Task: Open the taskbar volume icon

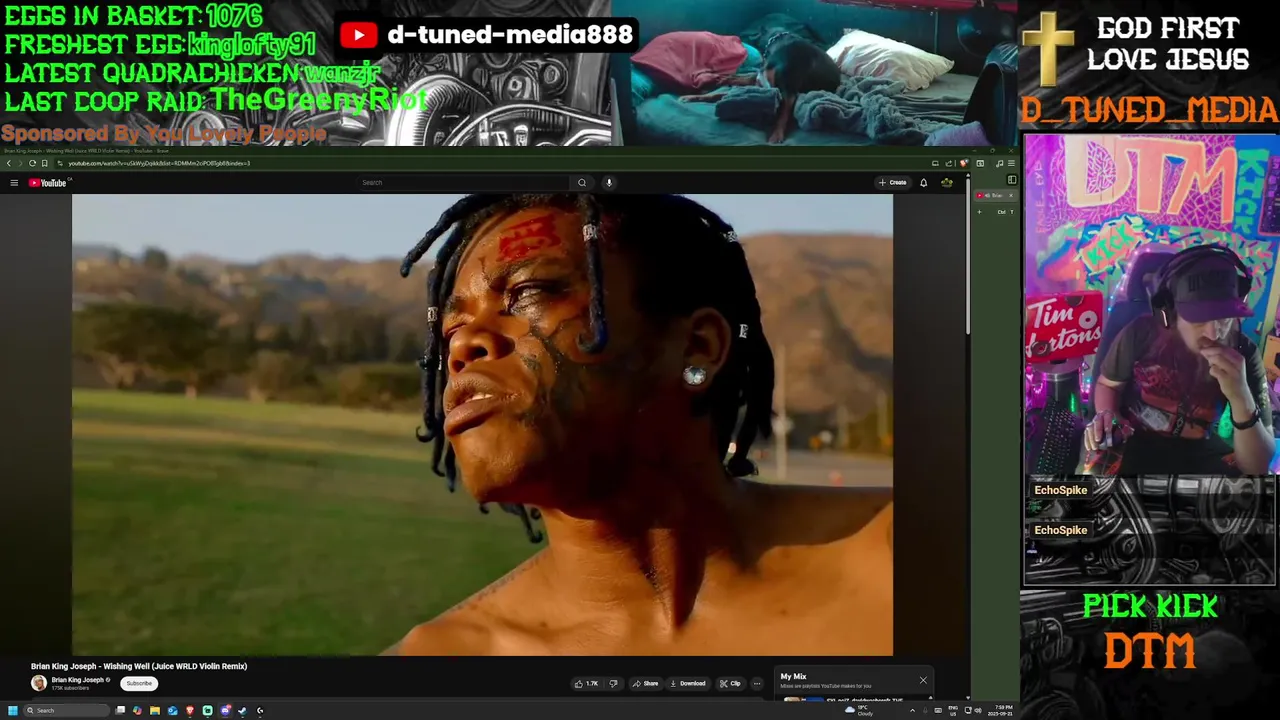Action: coord(978,710)
